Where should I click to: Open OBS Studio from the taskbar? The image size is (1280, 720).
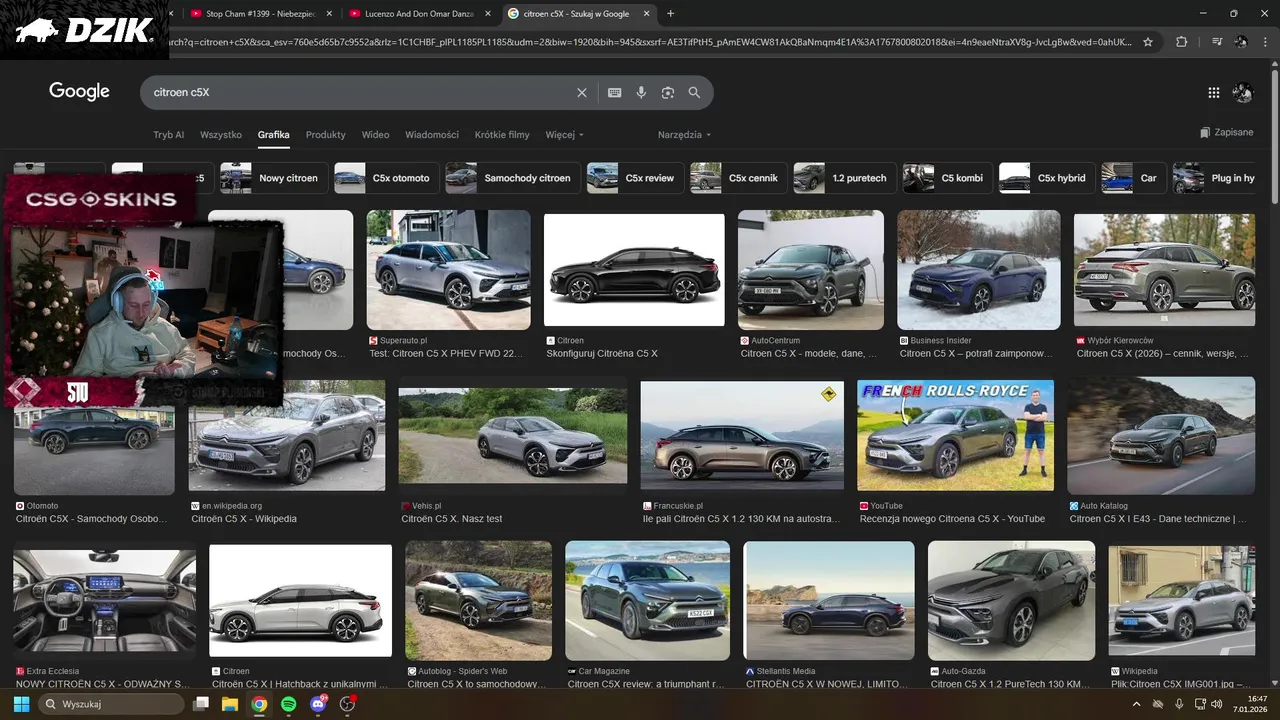pyautogui.click(x=348, y=704)
